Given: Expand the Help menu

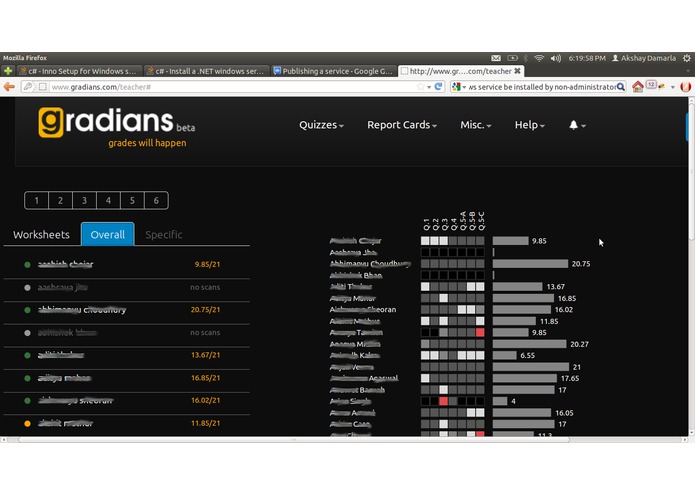Looking at the screenshot, I should (x=530, y=125).
